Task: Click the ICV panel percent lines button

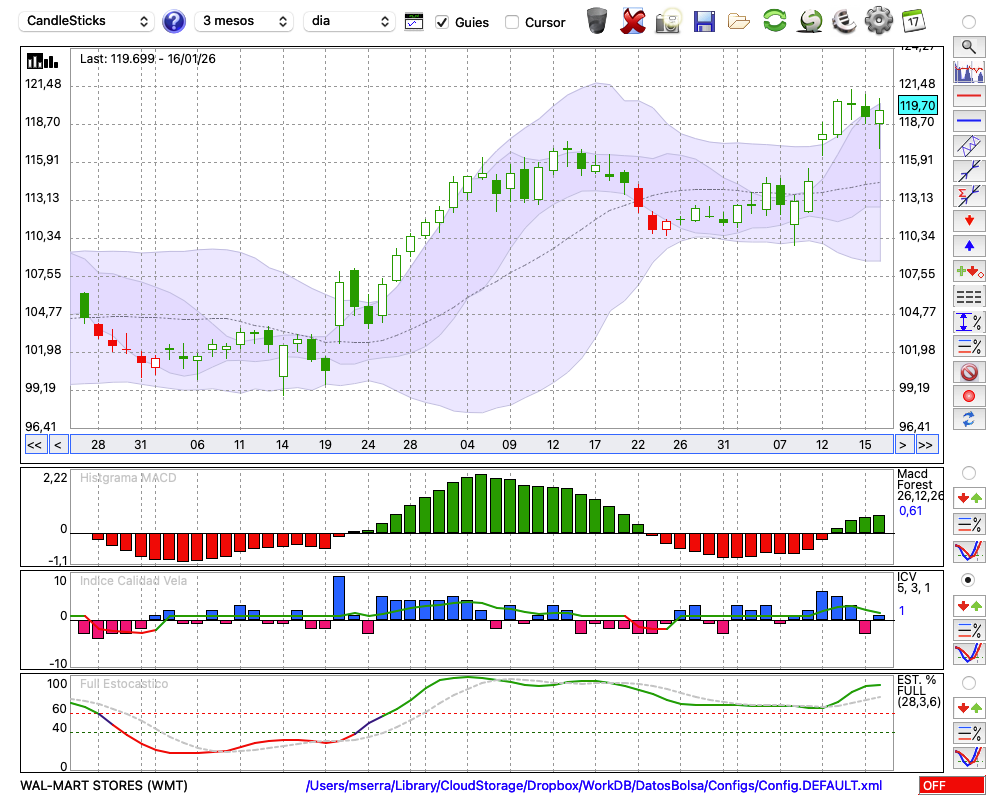Action: (969, 630)
